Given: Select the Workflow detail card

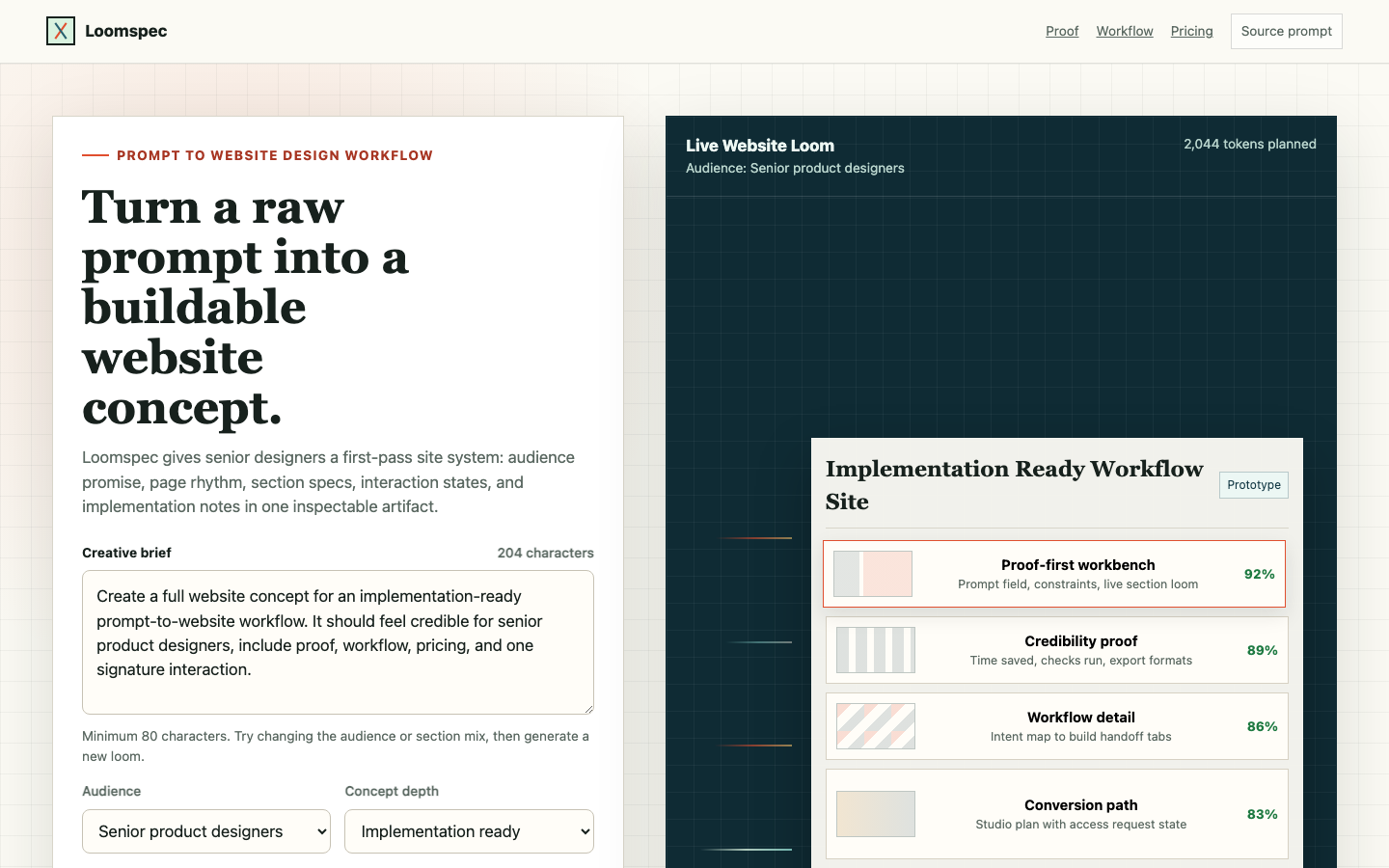Looking at the screenshot, I should [1057, 726].
